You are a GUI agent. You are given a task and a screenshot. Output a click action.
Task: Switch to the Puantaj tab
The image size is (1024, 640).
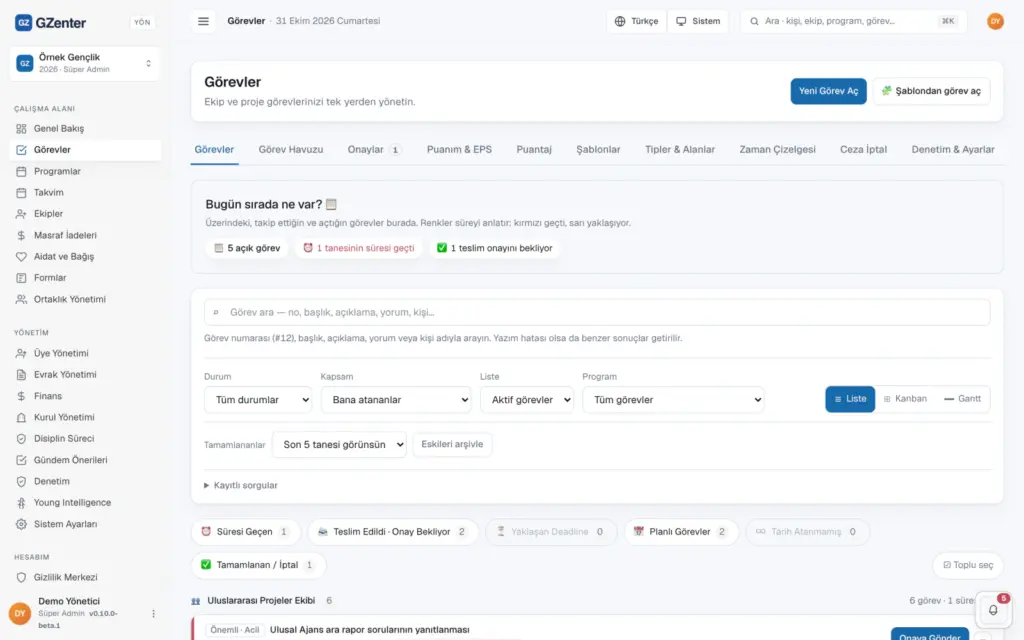(534, 150)
